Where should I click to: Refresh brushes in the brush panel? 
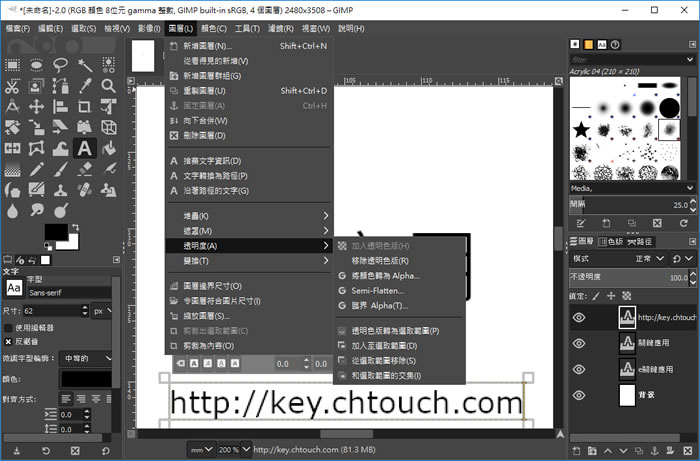pos(683,223)
